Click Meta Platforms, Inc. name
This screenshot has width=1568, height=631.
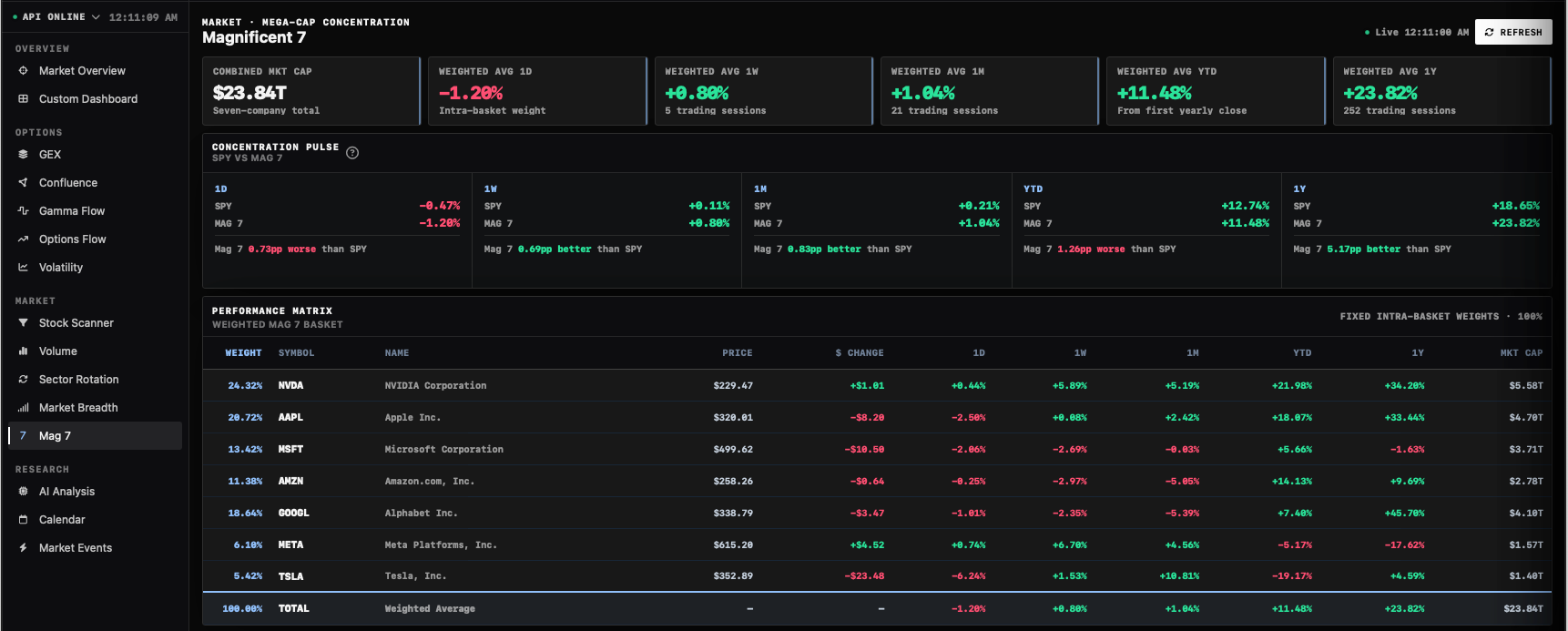pos(441,545)
